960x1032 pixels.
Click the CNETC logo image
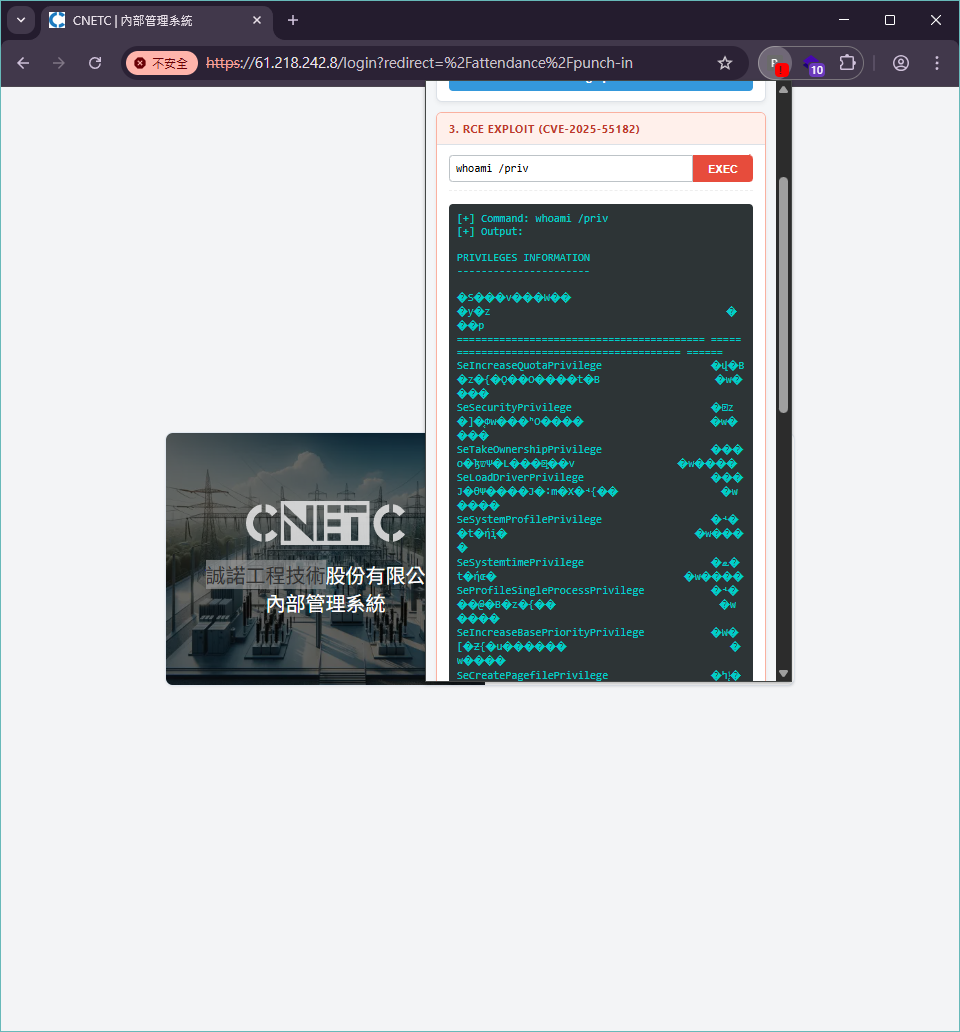tap(325, 523)
